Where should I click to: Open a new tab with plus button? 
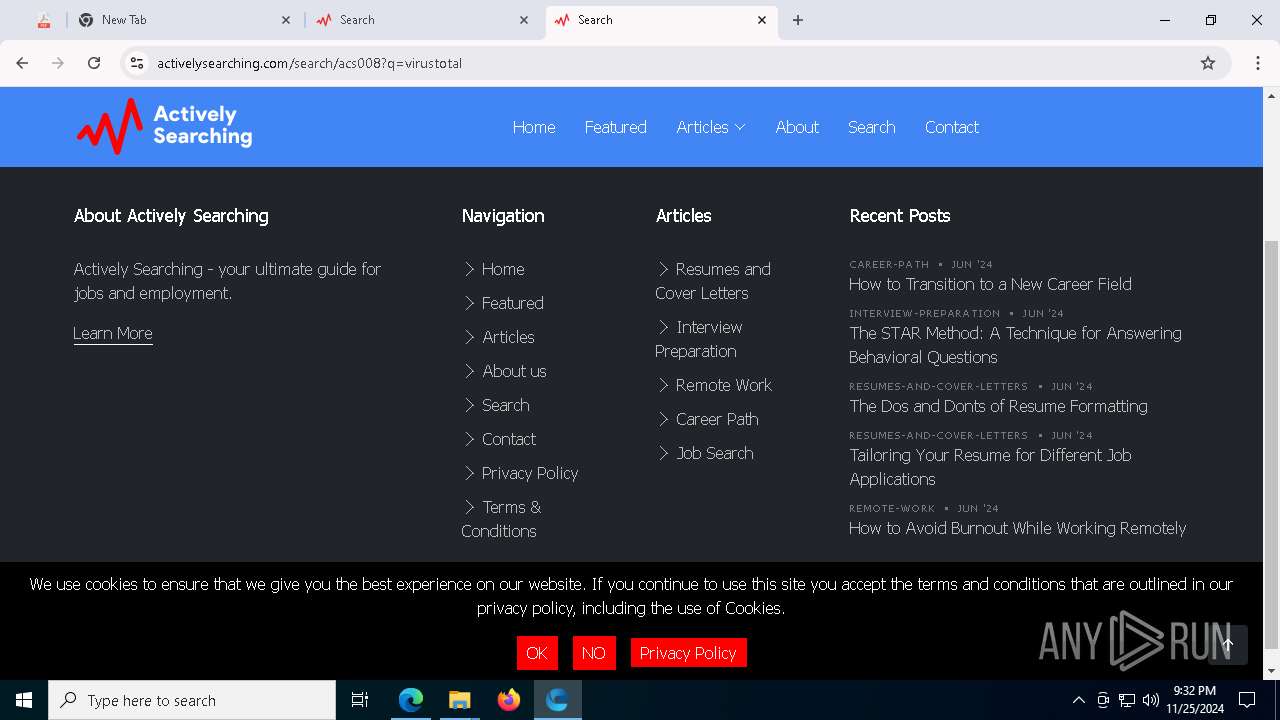[798, 20]
